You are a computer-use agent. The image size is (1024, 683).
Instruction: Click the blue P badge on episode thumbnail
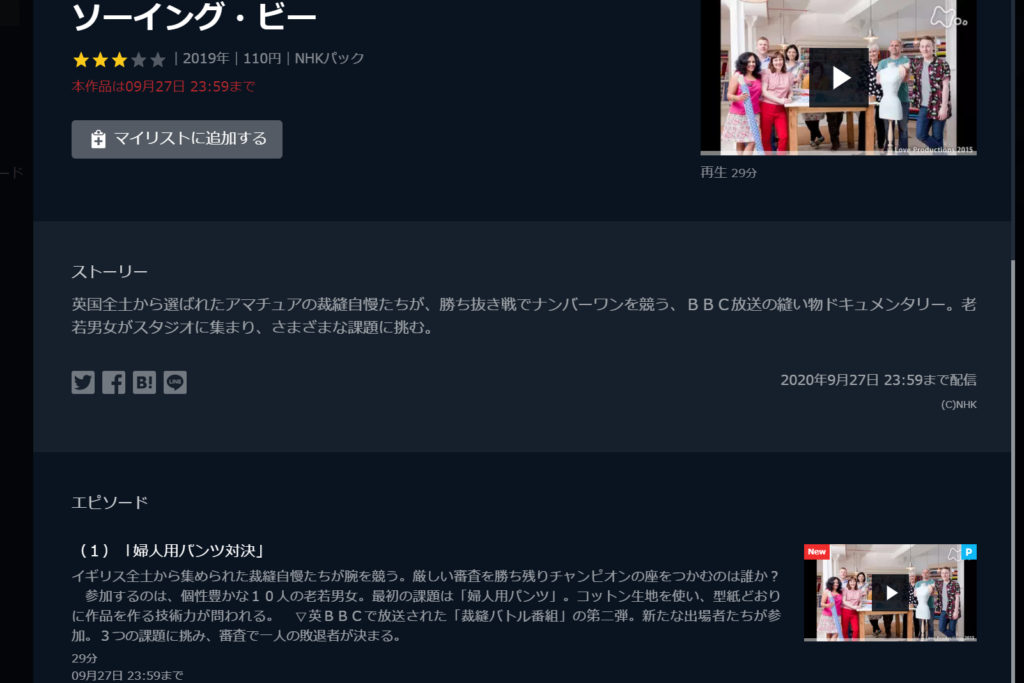968,552
